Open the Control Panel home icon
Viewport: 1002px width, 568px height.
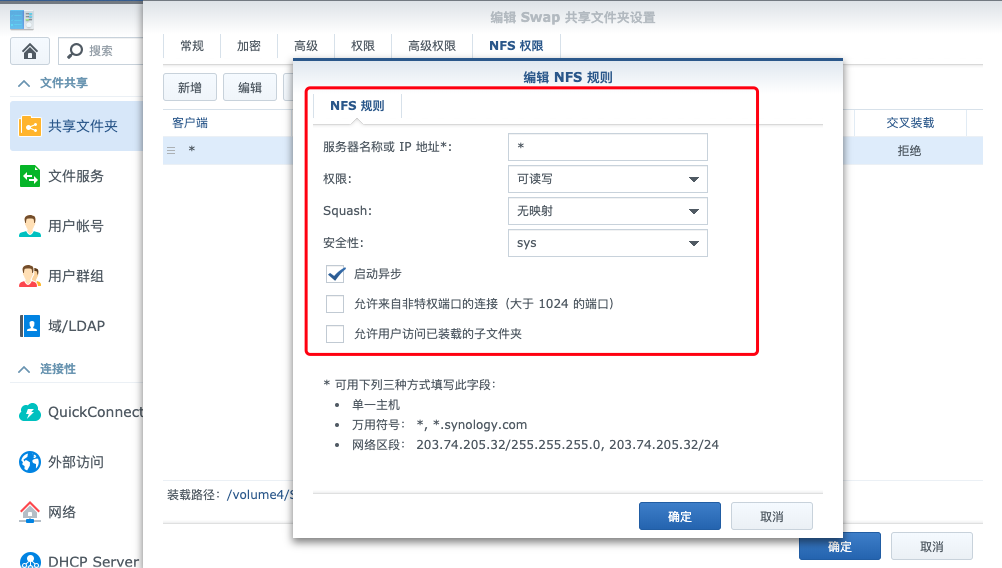click(x=30, y=50)
